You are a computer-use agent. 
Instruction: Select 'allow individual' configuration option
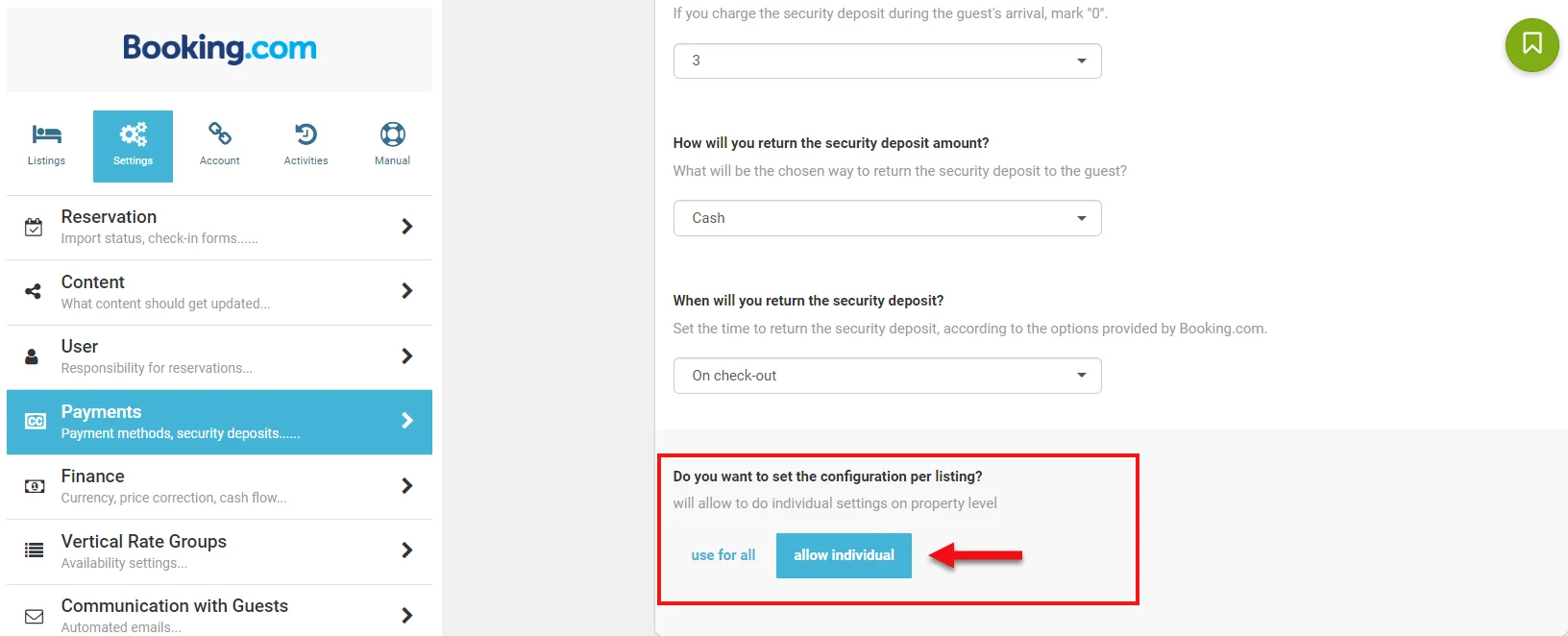pos(844,555)
